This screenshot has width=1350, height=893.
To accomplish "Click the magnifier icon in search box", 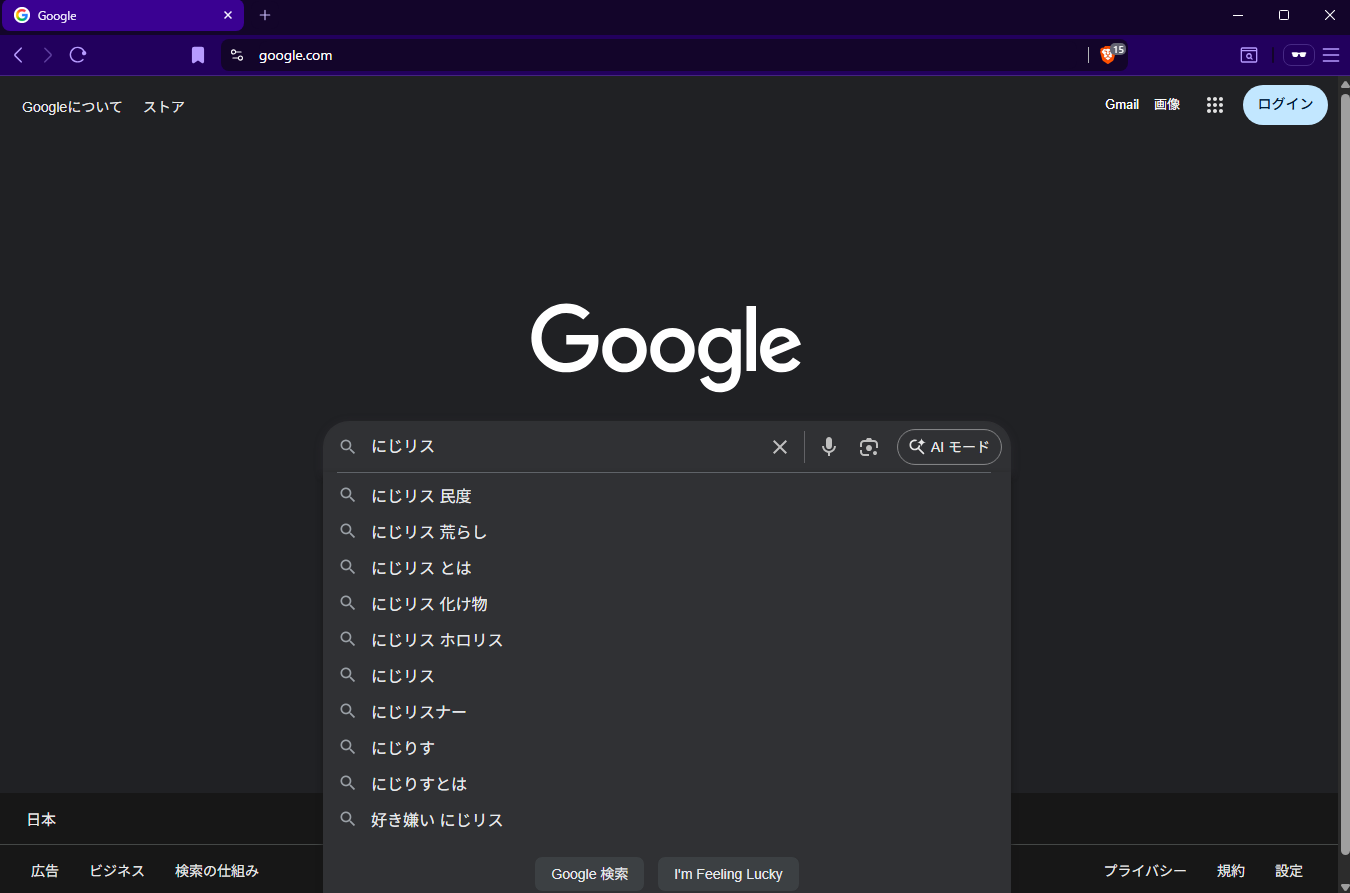I will pos(347,447).
